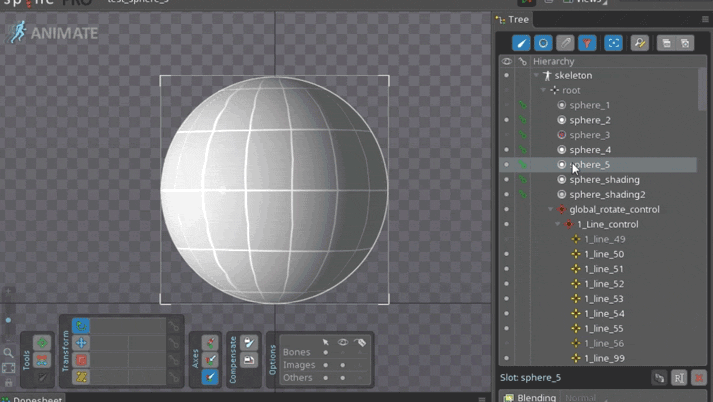Collapse the skeleton tree node
Viewport: 713px width, 402px height.
[x=536, y=75]
